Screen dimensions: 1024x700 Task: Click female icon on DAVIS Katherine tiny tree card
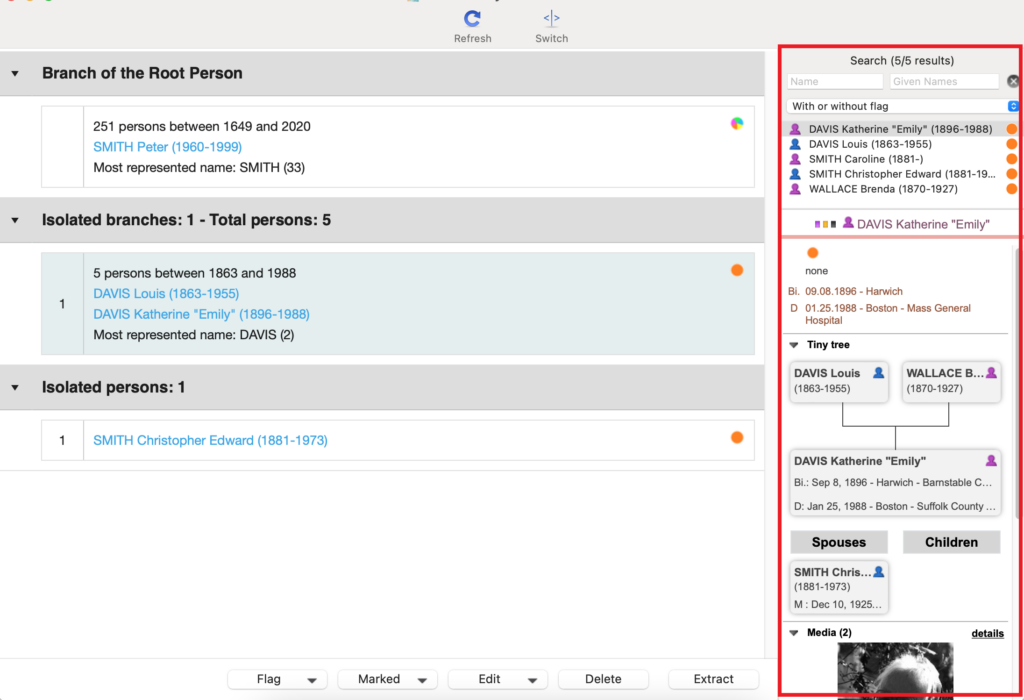991,461
